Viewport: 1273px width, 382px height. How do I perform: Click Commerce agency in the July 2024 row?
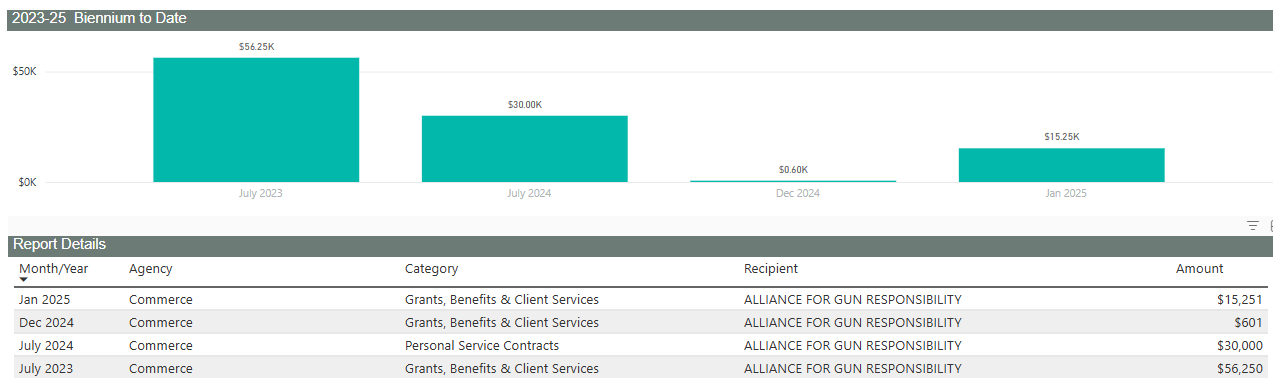coord(161,346)
